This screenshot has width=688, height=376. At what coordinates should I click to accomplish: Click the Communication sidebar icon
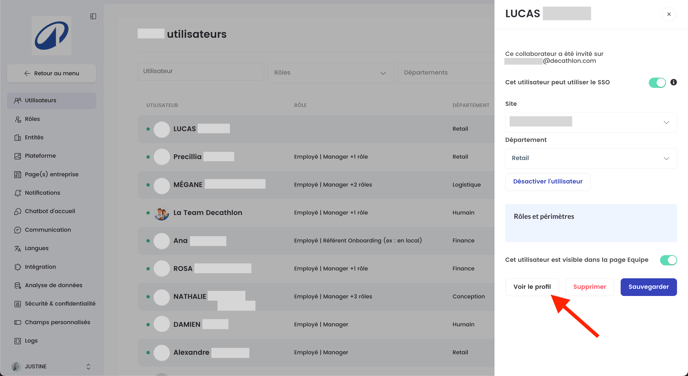[18, 230]
